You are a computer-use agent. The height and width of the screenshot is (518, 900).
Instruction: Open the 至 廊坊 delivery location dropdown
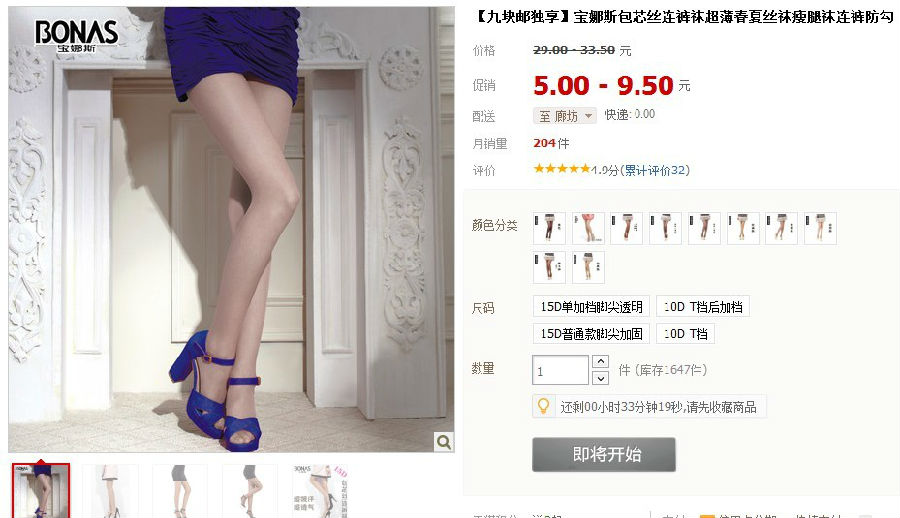[565, 116]
